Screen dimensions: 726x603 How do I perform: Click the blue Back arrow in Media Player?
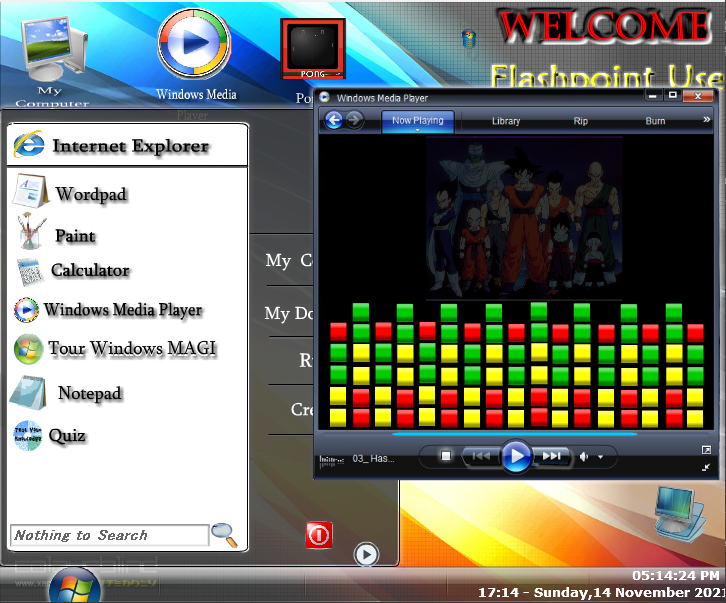(x=334, y=120)
